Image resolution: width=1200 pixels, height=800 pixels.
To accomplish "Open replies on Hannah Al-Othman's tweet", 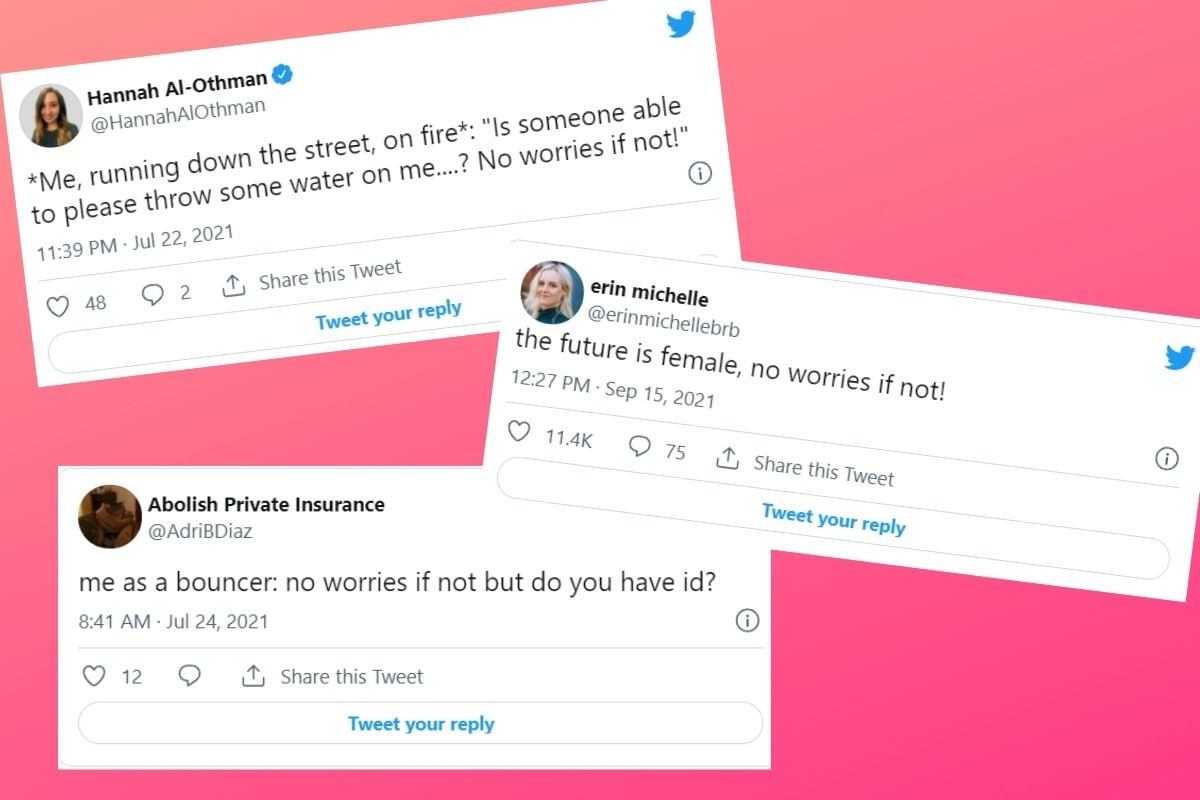I will 153,295.
